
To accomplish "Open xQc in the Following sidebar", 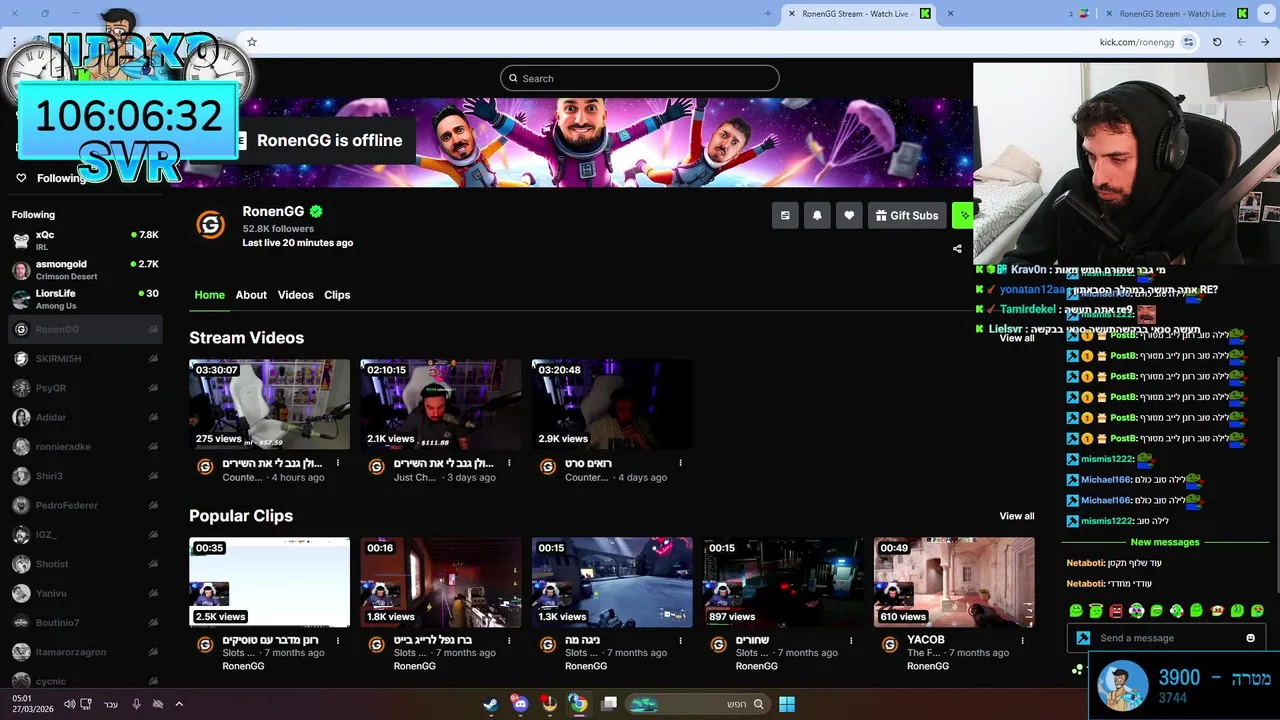I will pos(85,240).
